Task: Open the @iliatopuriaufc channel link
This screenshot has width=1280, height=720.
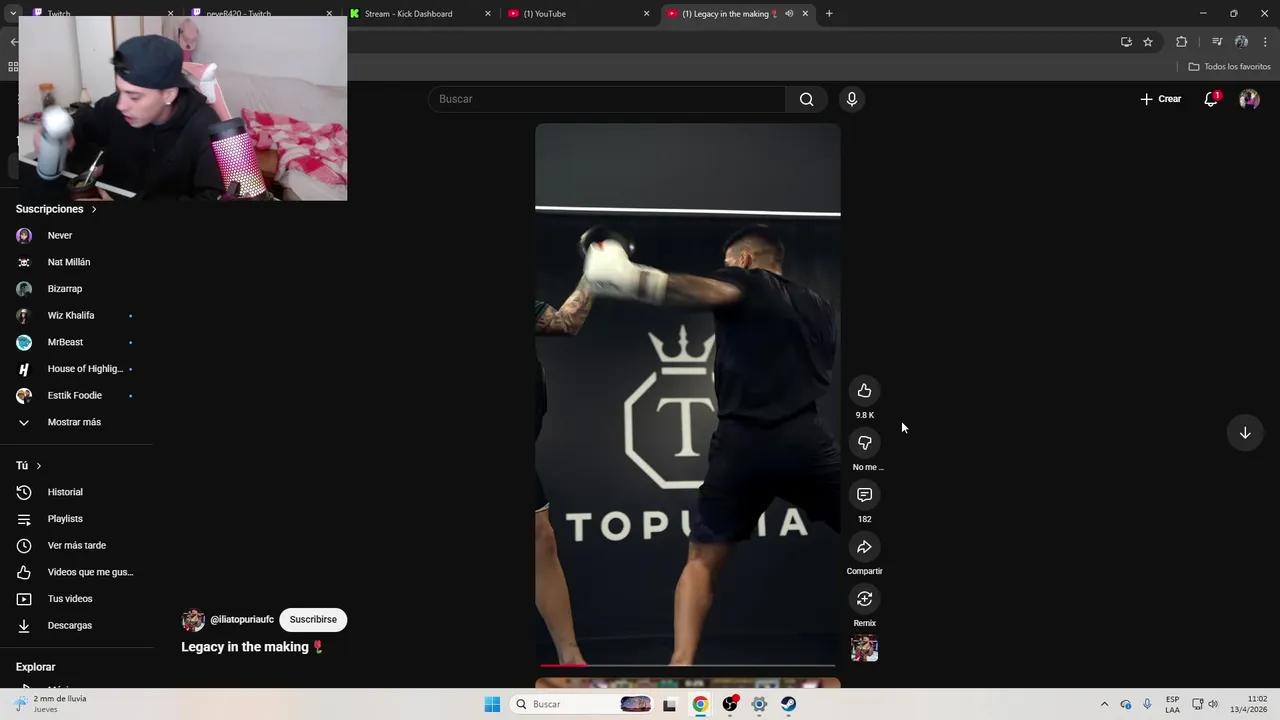Action: coord(242,620)
